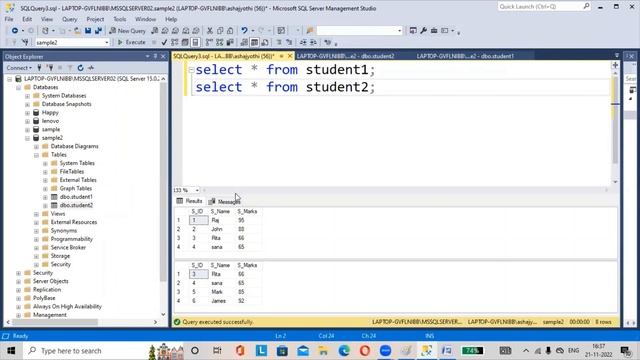This screenshot has width=640, height=360.
Task: Click the Undo arrow icon
Action: click(244, 31)
